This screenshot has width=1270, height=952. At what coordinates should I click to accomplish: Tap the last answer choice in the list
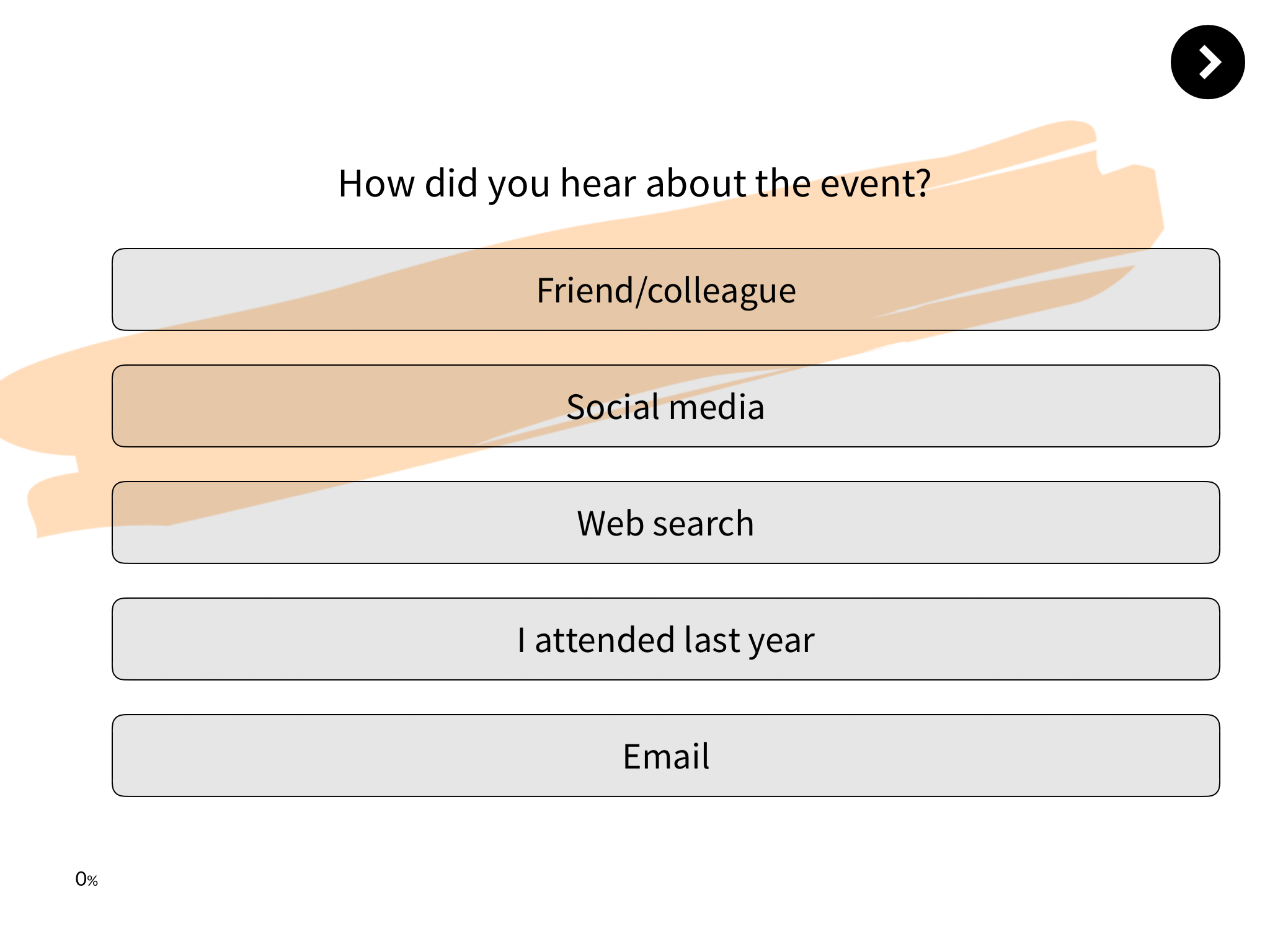664,756
